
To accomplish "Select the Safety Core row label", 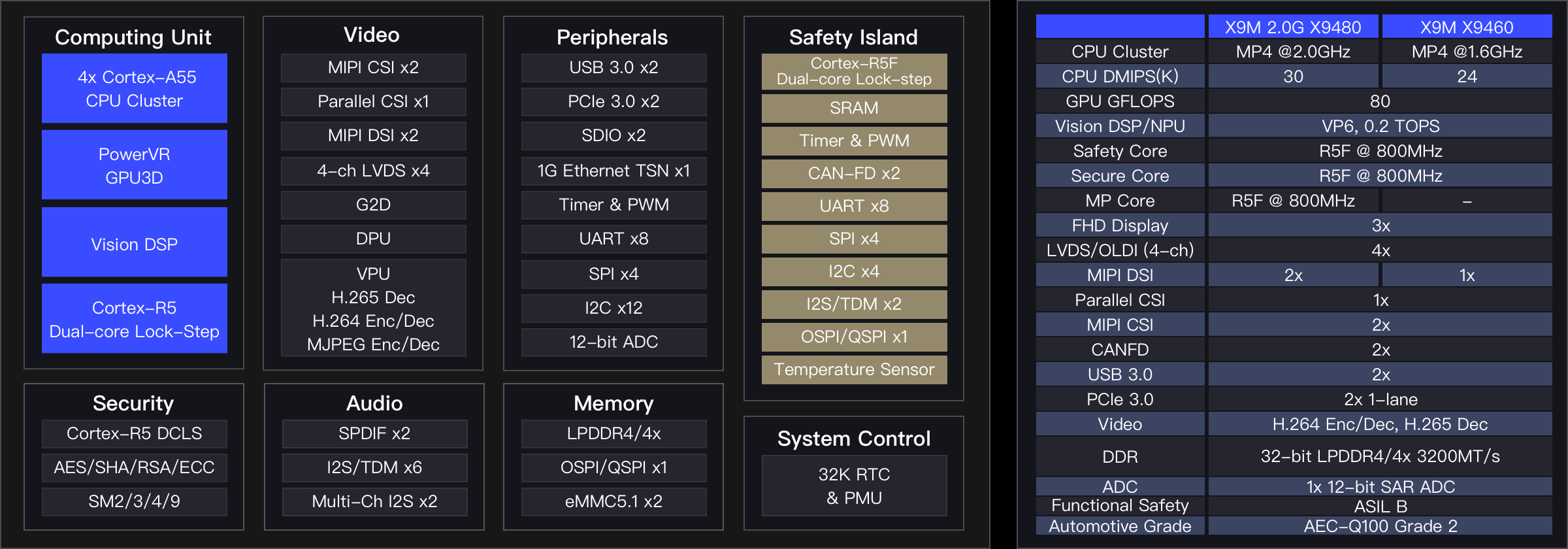I will (1120, 151).
